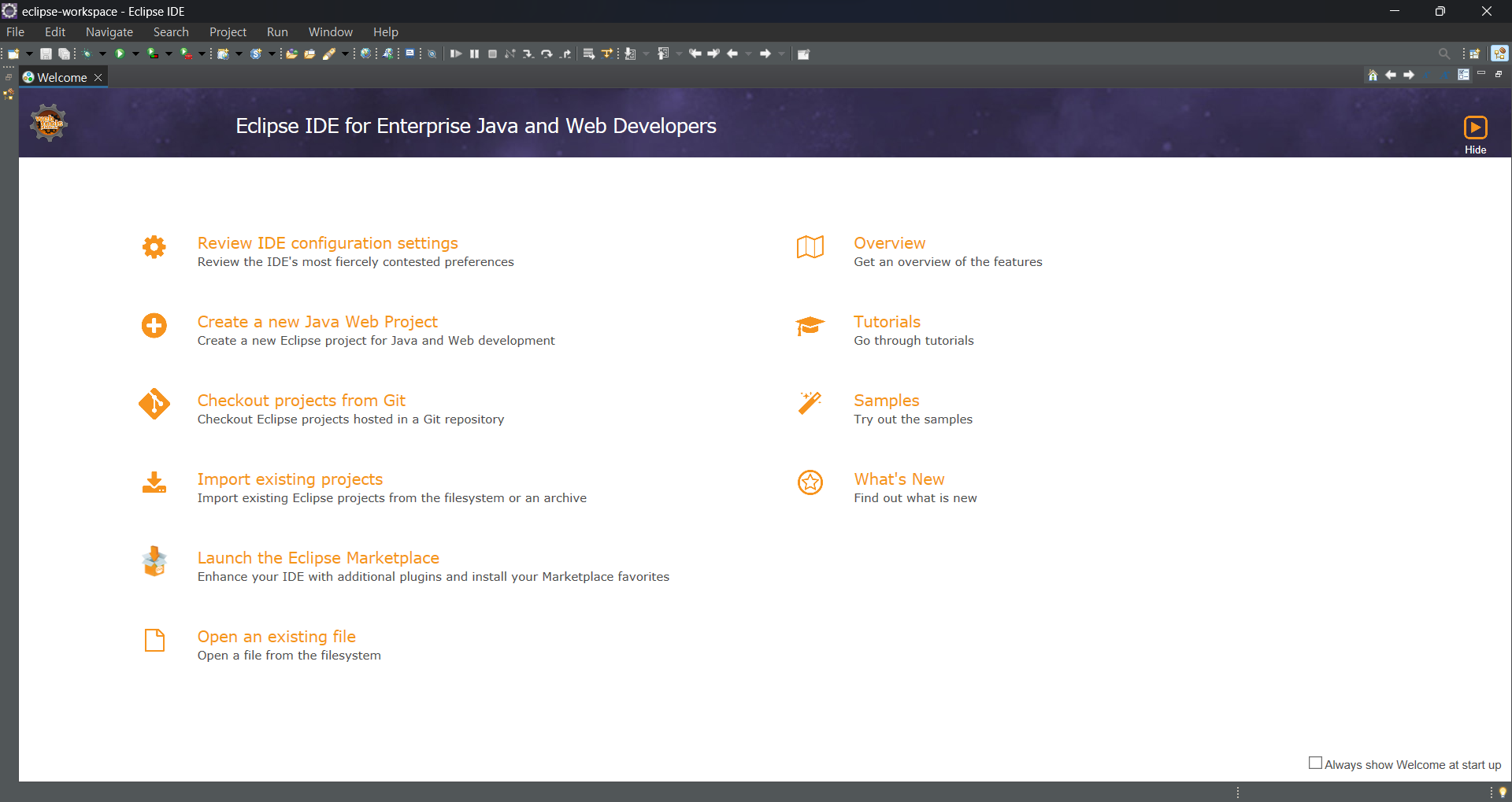Image resolution: width=1512 pixels, height=802 pixels.
Task: Click the Open Type folder icon
Action: coord(291,54)
